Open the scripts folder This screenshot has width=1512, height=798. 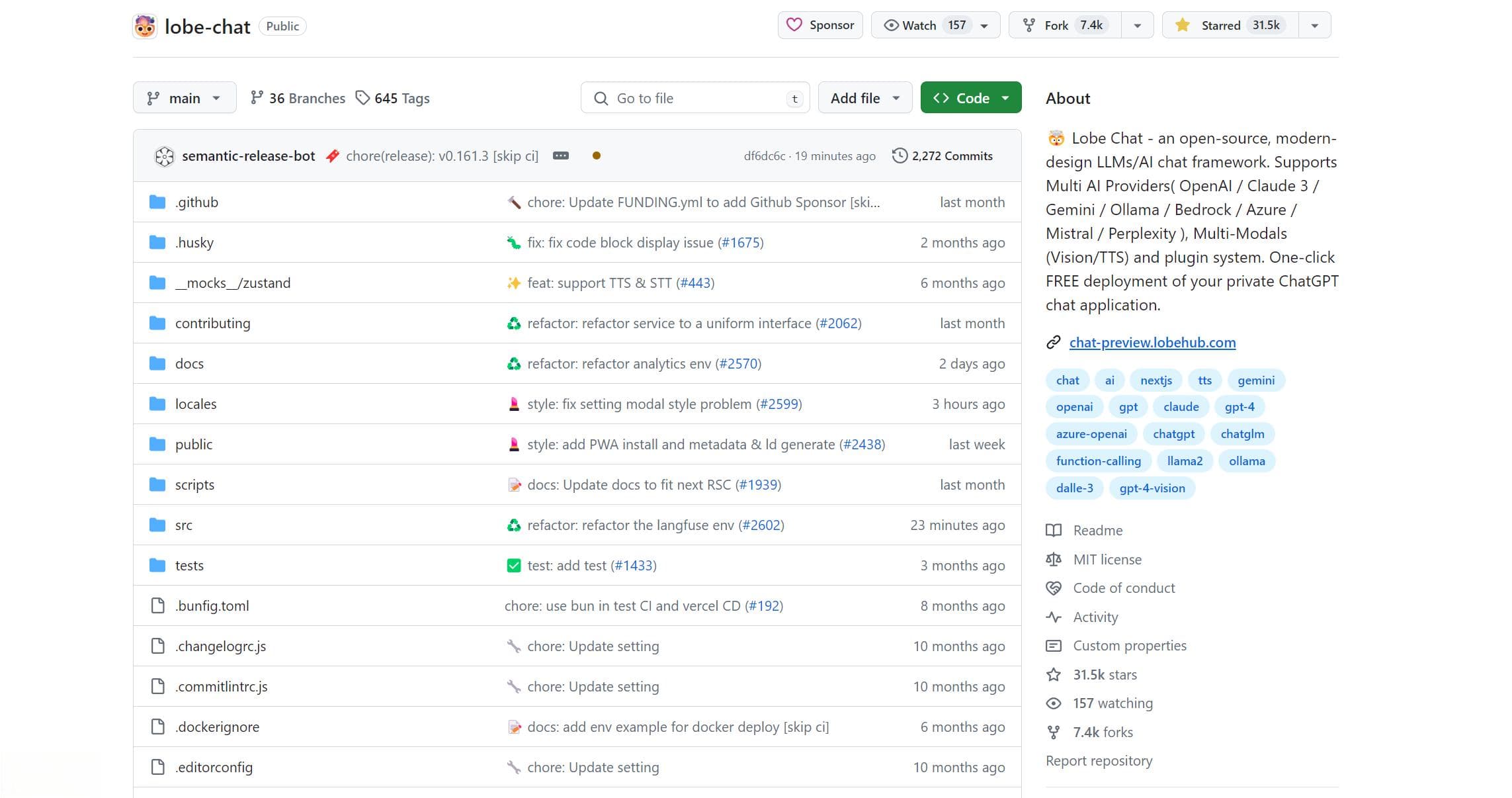pyautogui.click(x=194, y=484)
